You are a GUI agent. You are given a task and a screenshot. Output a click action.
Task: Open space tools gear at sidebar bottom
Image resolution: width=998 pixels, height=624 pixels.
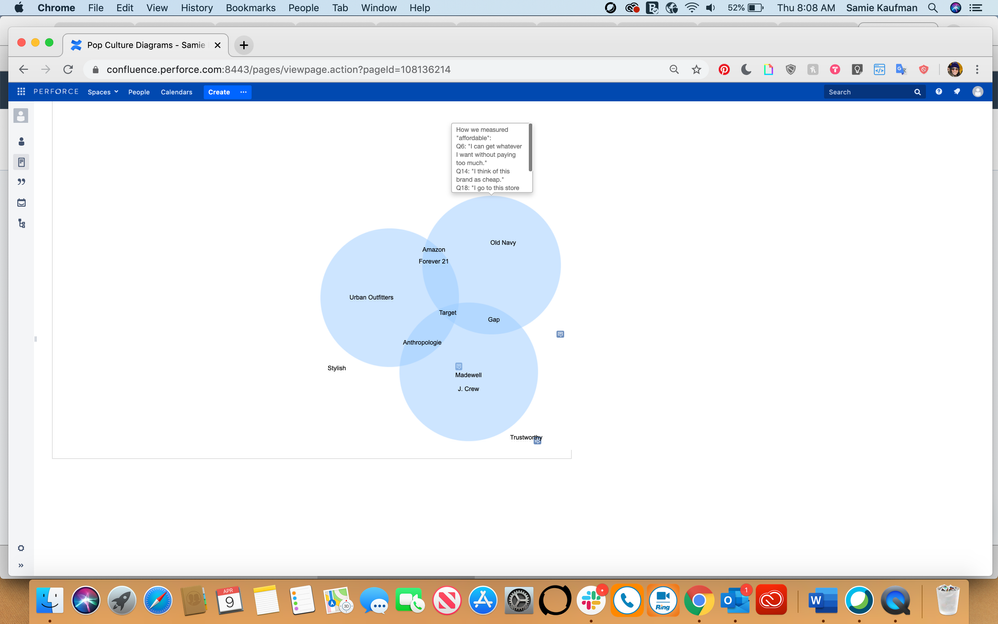coord(21,548)
